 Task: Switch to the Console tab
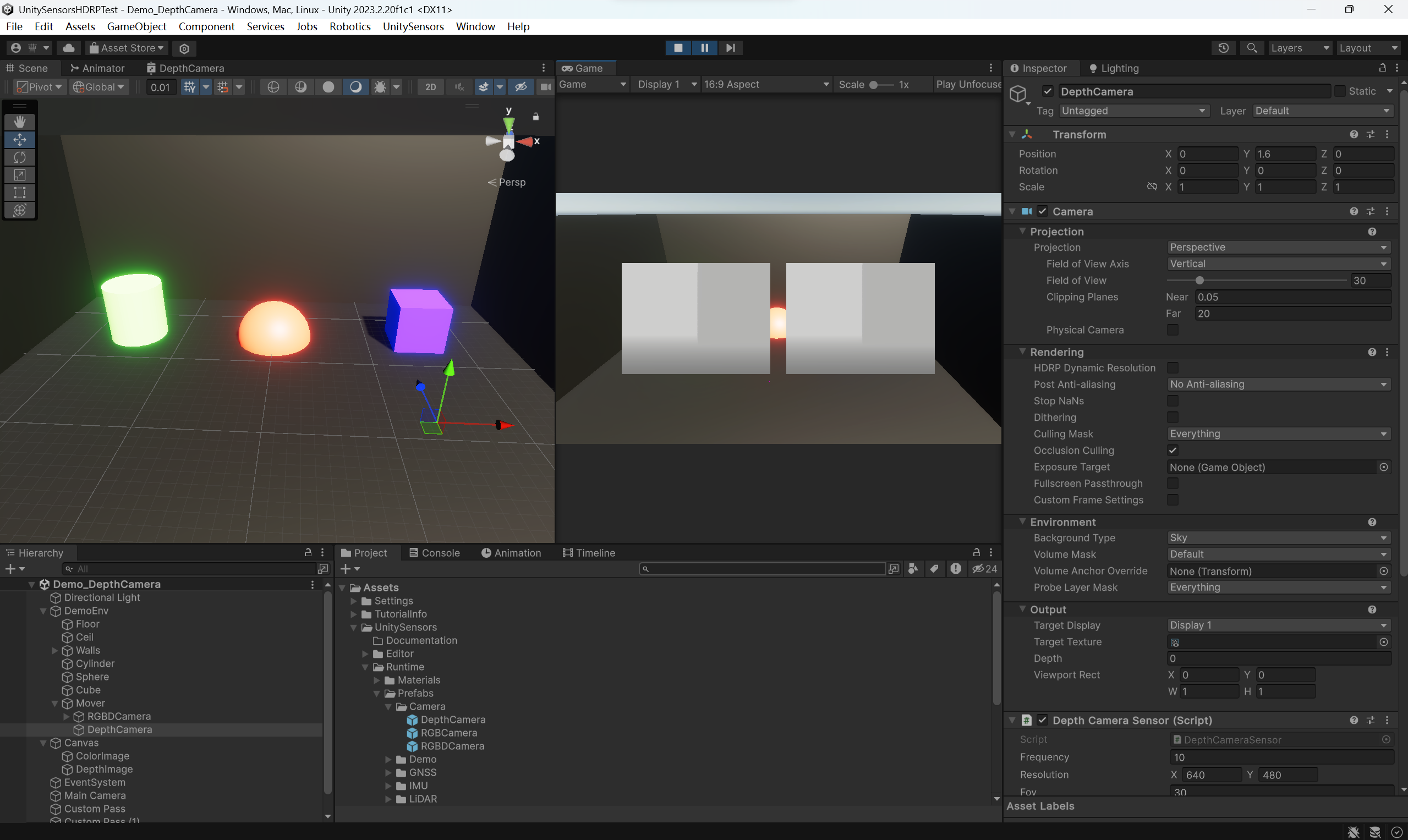pos(434,553)
